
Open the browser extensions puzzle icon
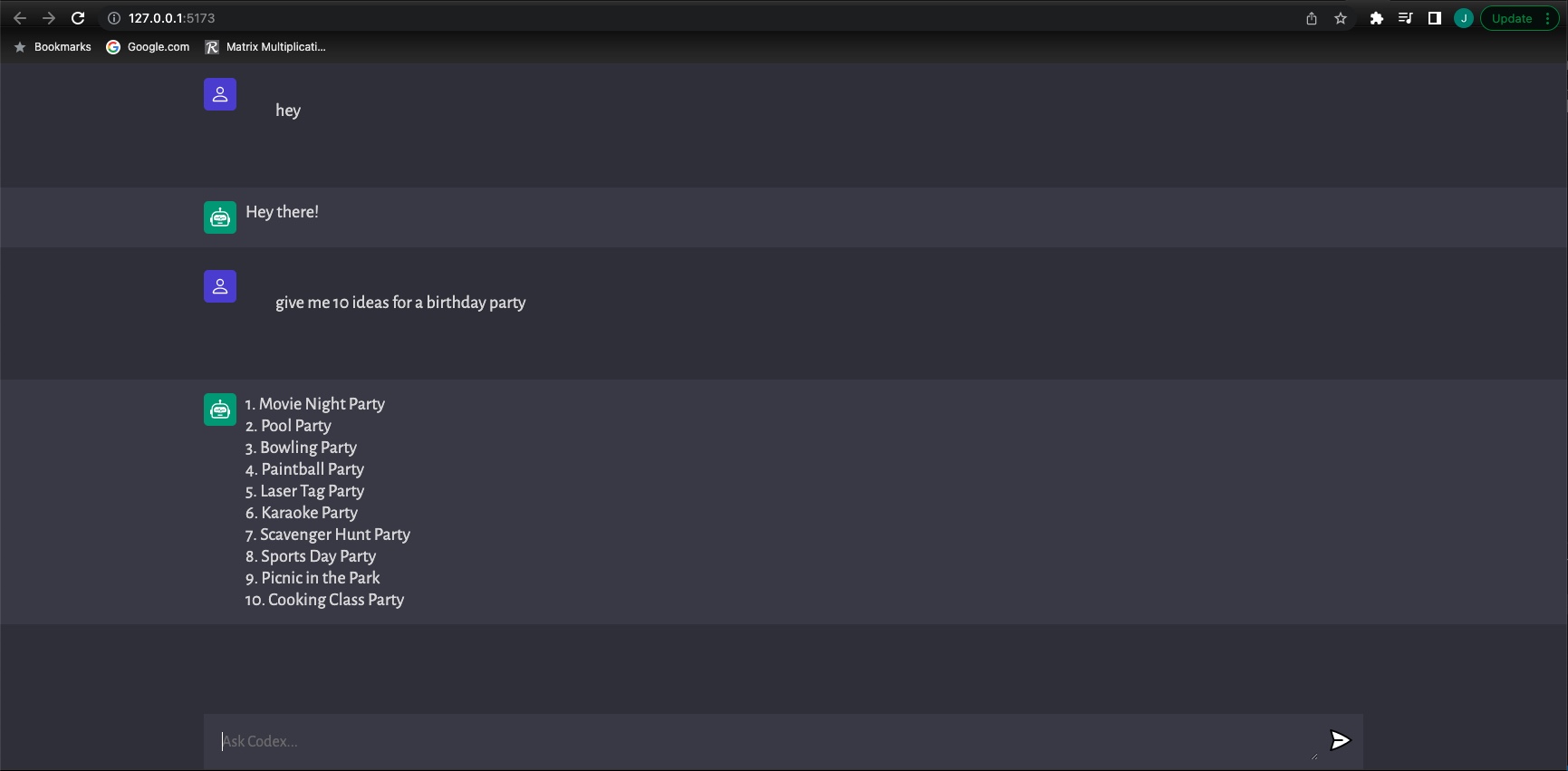1376,17
